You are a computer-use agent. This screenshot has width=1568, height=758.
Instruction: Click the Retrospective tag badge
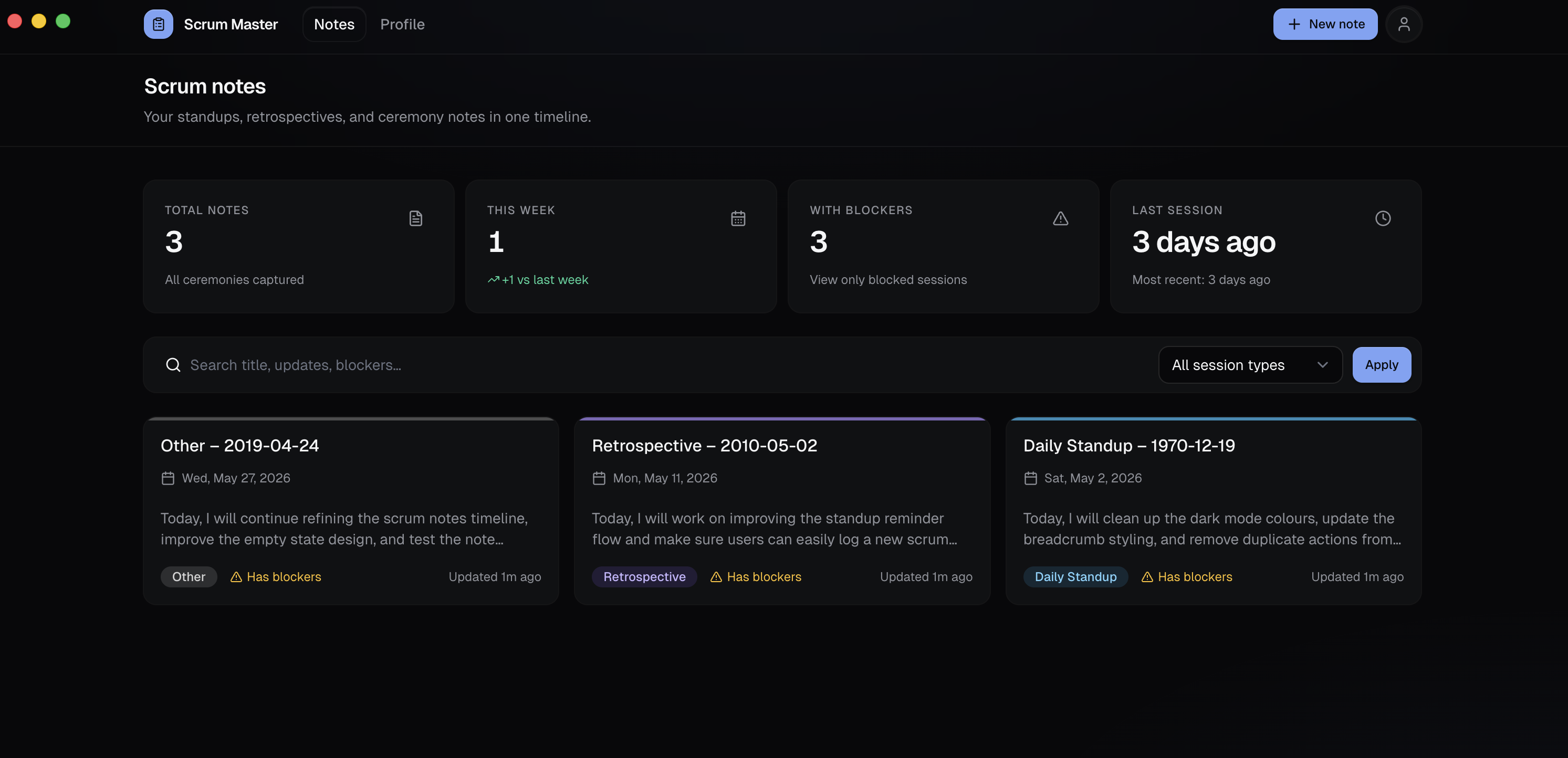pos(645,577)
